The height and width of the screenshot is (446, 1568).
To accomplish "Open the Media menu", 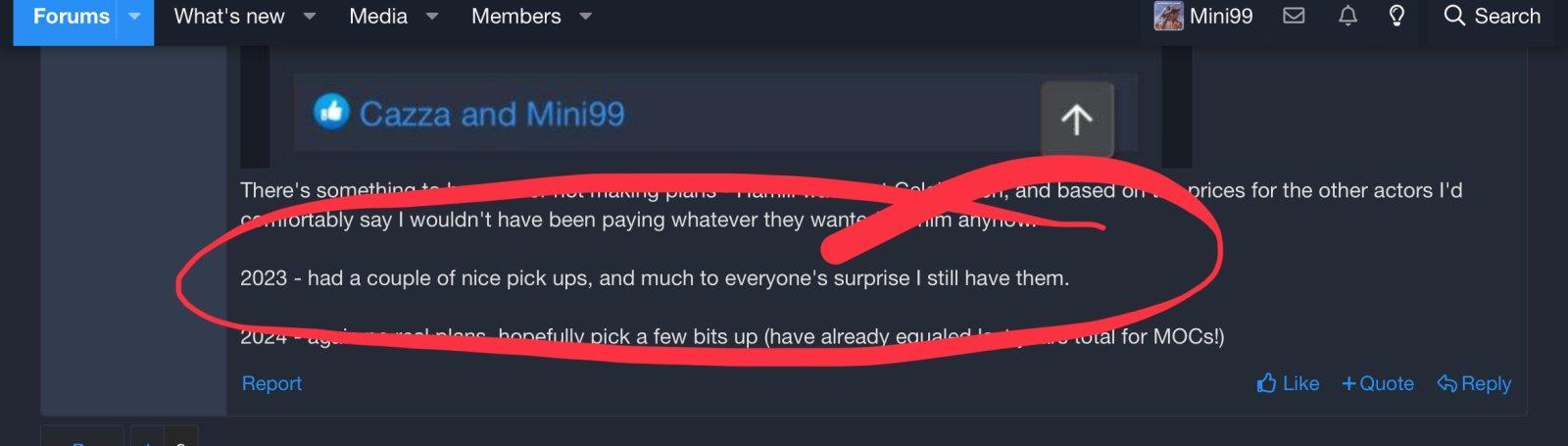I will point(378,17).
